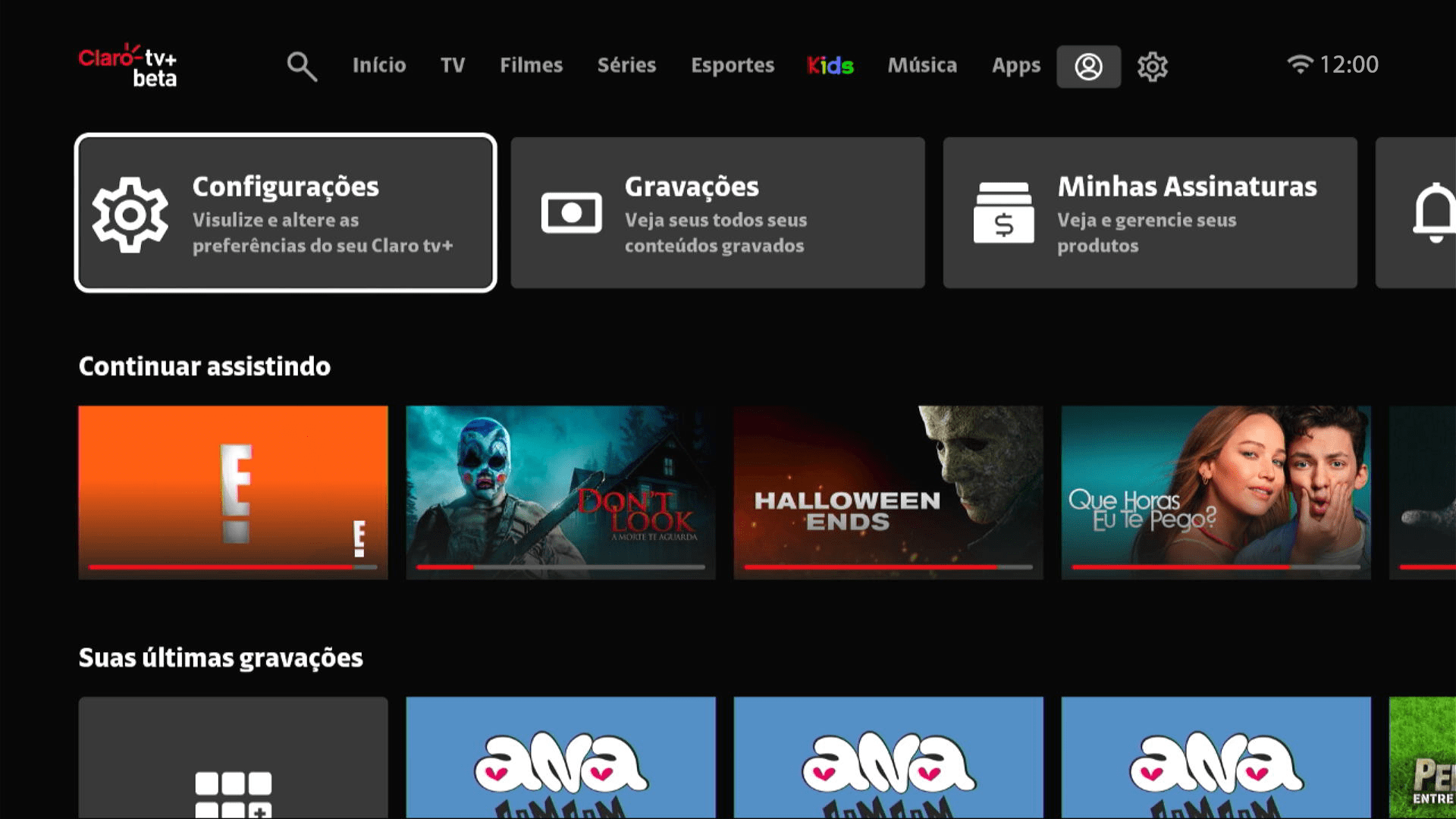
Task: Select Séries from navigation menu
Action: [627, 65]
